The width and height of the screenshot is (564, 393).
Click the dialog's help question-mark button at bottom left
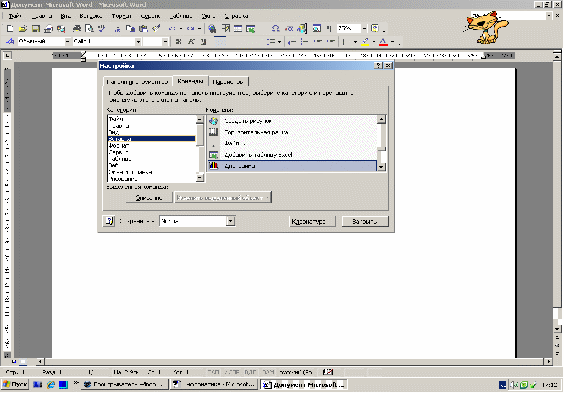[109, 221]
